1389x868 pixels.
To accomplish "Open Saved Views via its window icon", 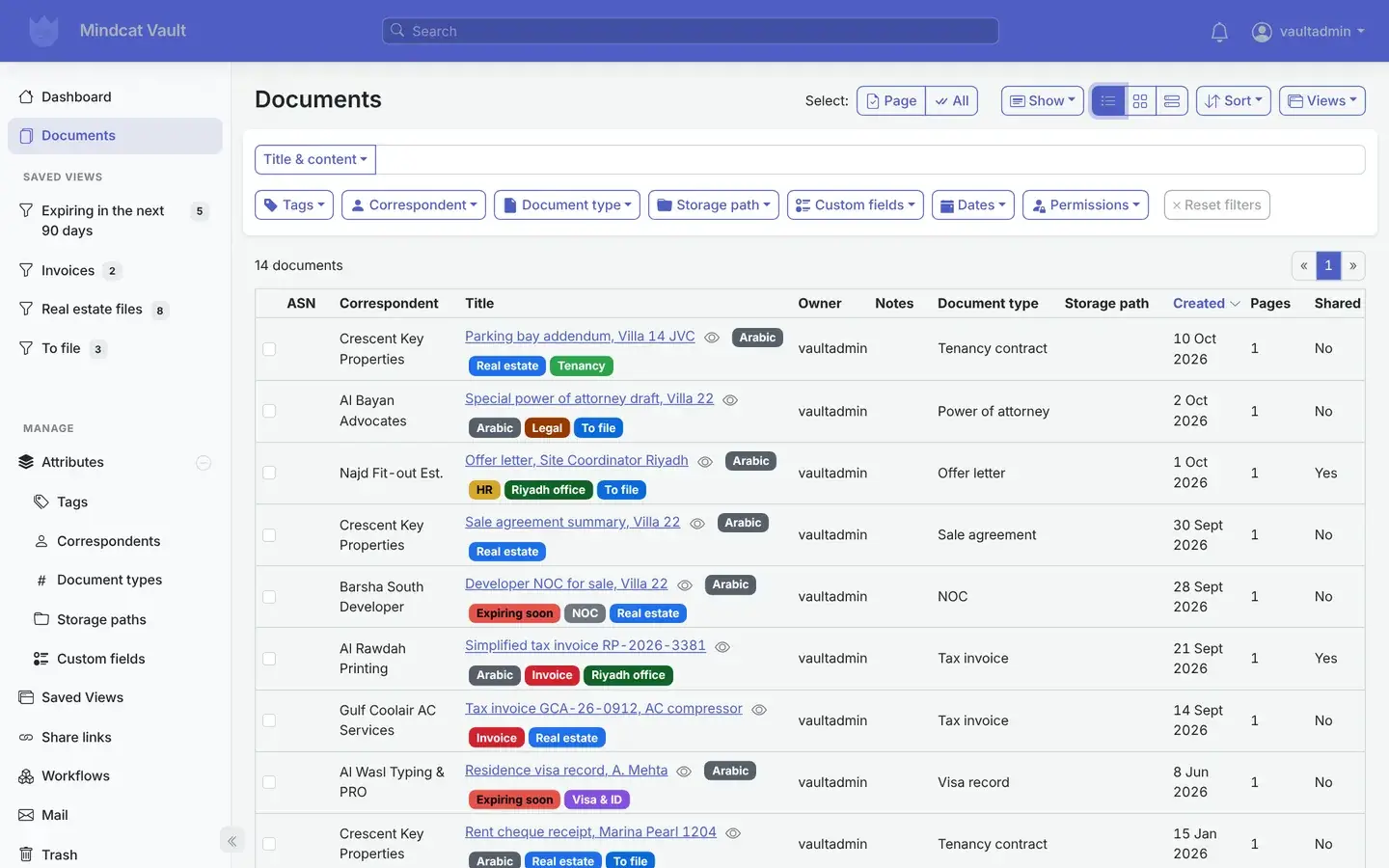I will 26,697.
